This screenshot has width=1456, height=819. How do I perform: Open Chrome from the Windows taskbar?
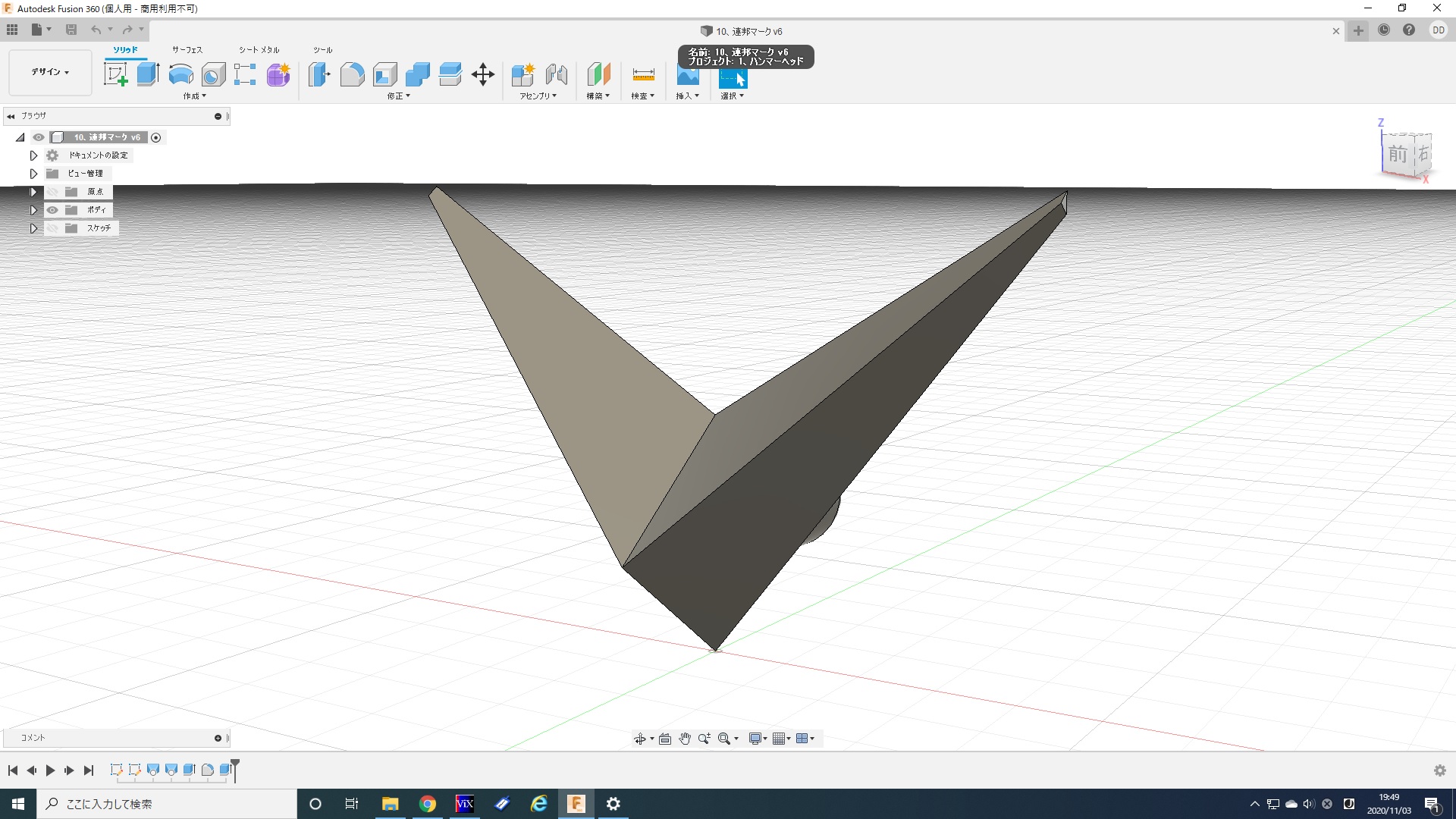tap(428, 804)
